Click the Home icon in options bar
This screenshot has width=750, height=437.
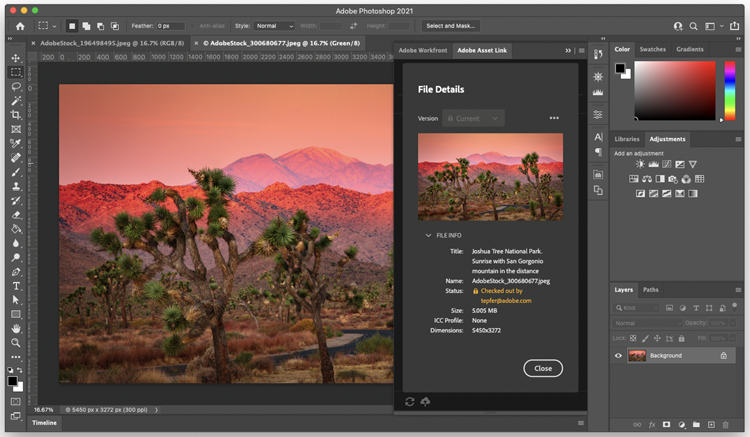coord(19,25)
